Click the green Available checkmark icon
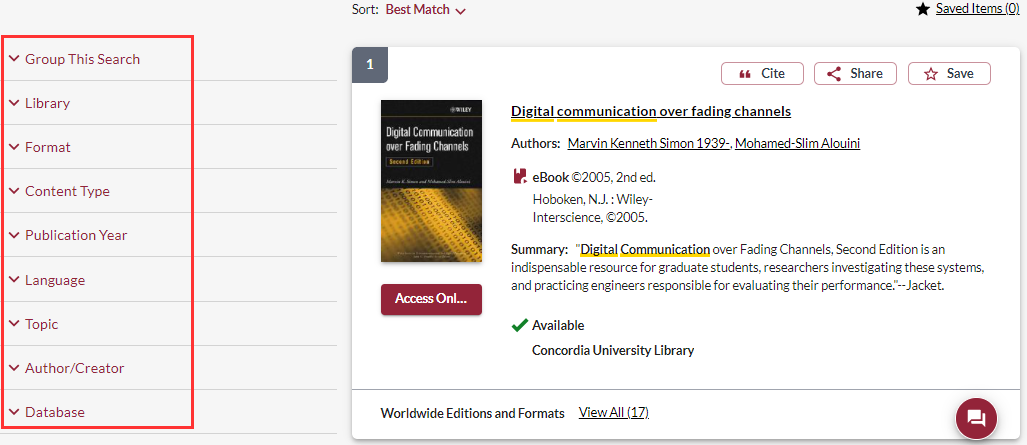The height and width of the screenshot is (445, 1027). (x=520, y=325)
